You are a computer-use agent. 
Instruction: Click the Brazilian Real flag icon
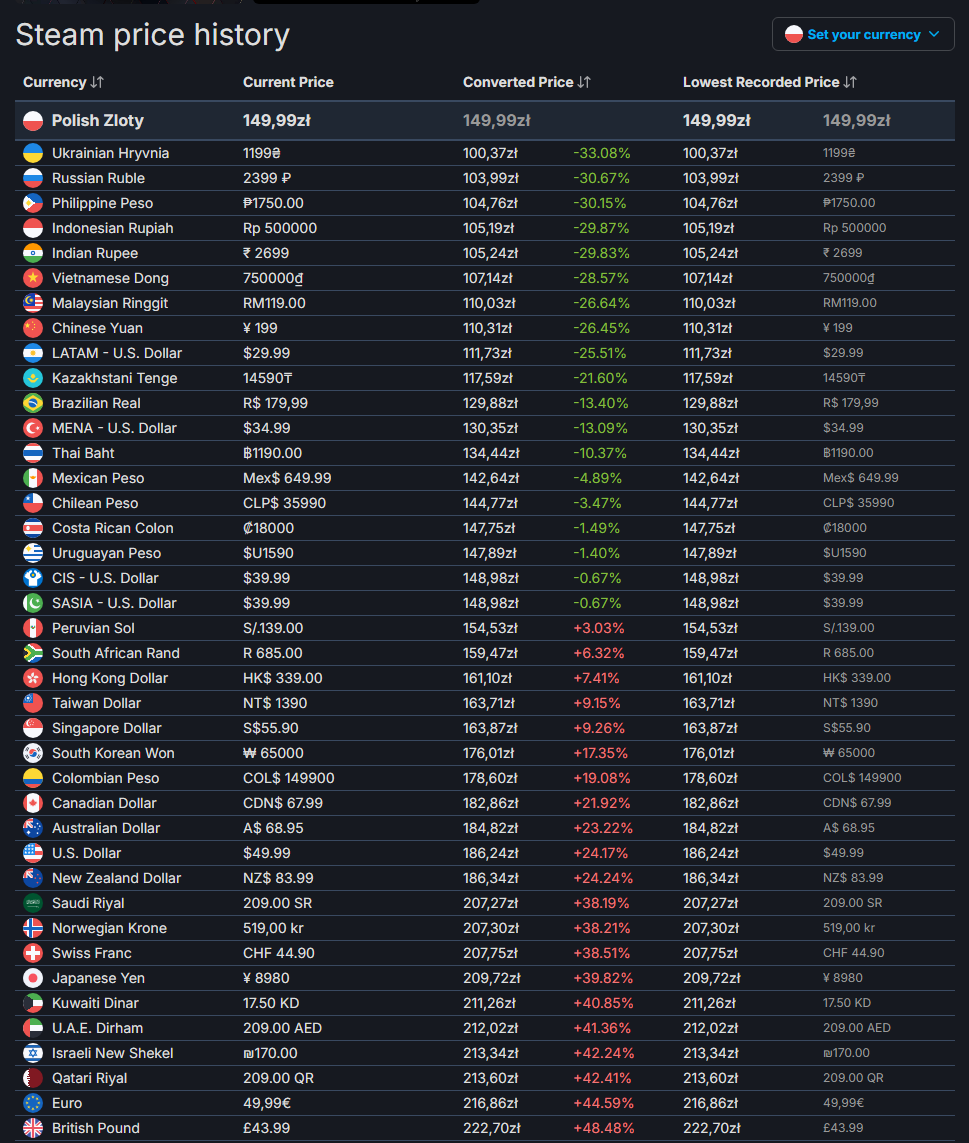tap(33, 403)
